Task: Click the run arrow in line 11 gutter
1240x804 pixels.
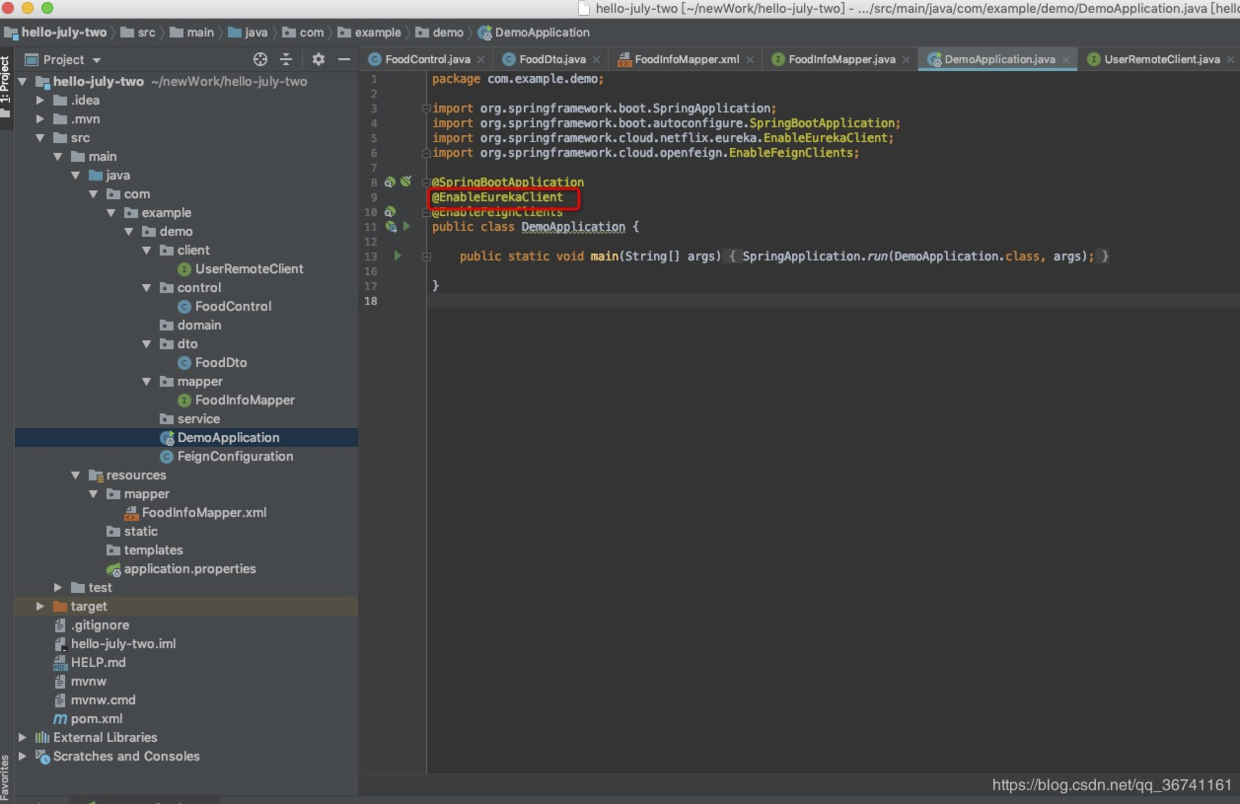Action: (x=406, y=227)
